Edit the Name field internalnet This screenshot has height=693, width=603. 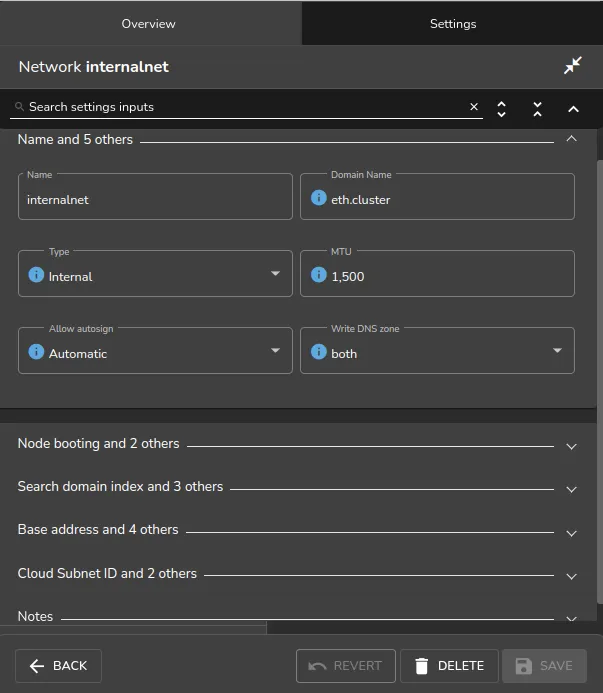coord(155,197)
